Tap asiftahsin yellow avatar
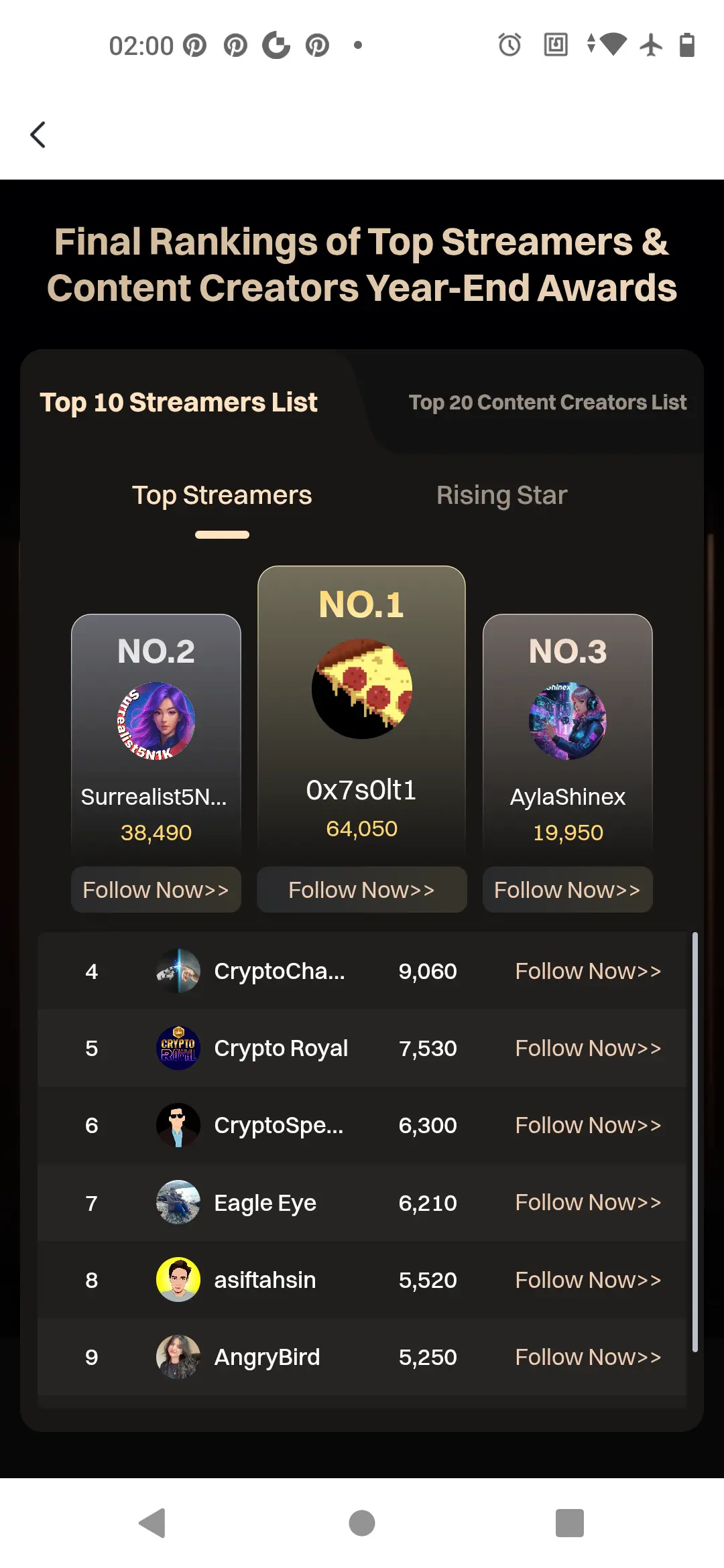 (x=178, y=1280)
